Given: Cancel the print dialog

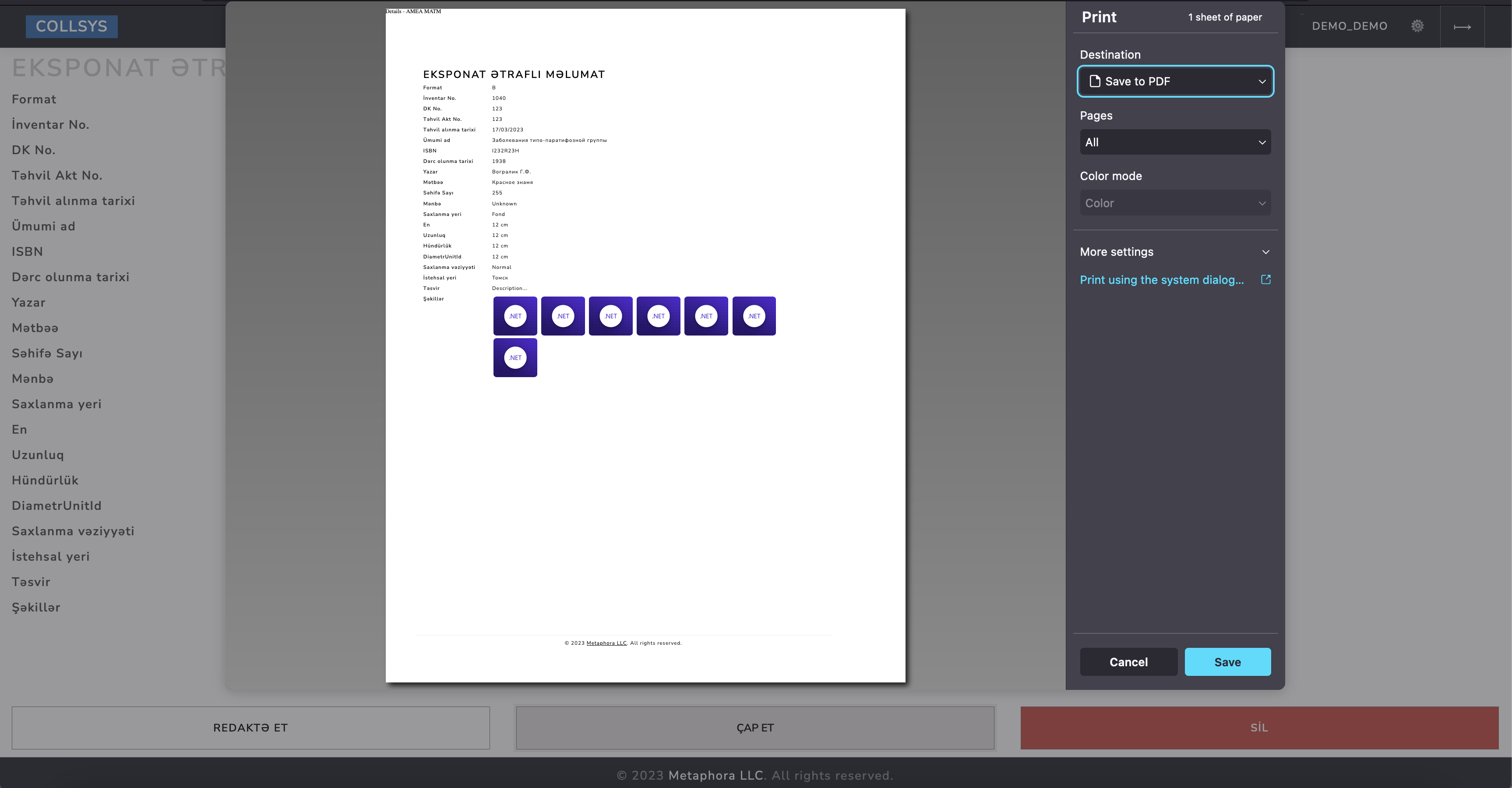Looking at the screenshot, I should tap(1128, 662).
